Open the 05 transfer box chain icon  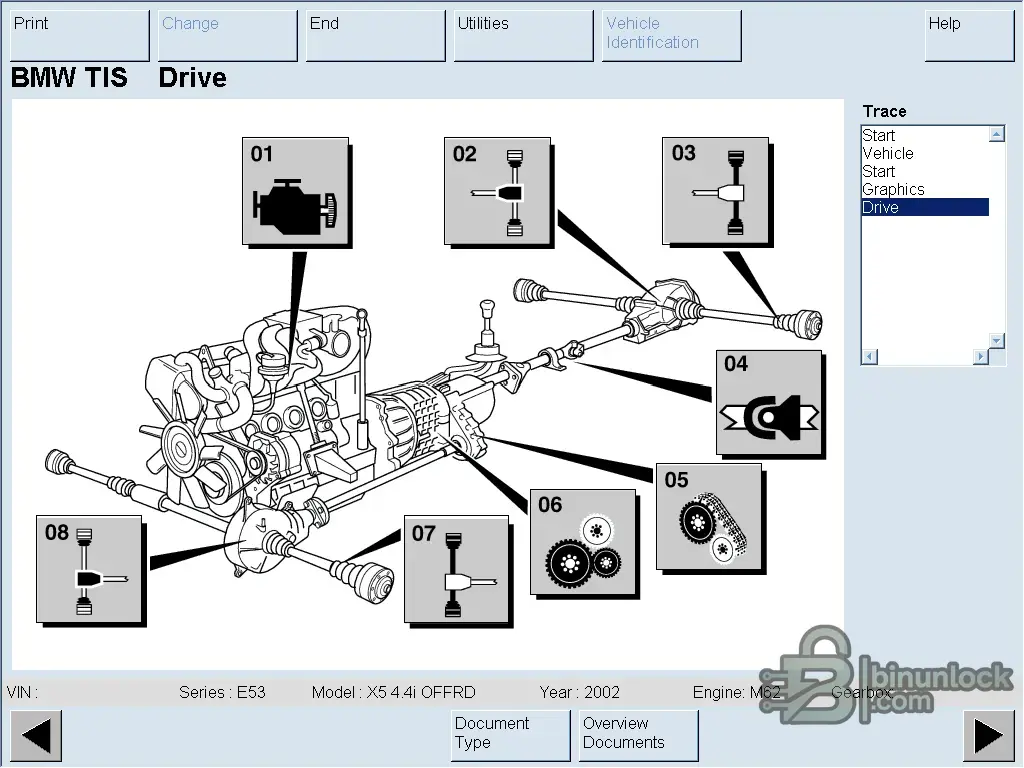point(709,517)
